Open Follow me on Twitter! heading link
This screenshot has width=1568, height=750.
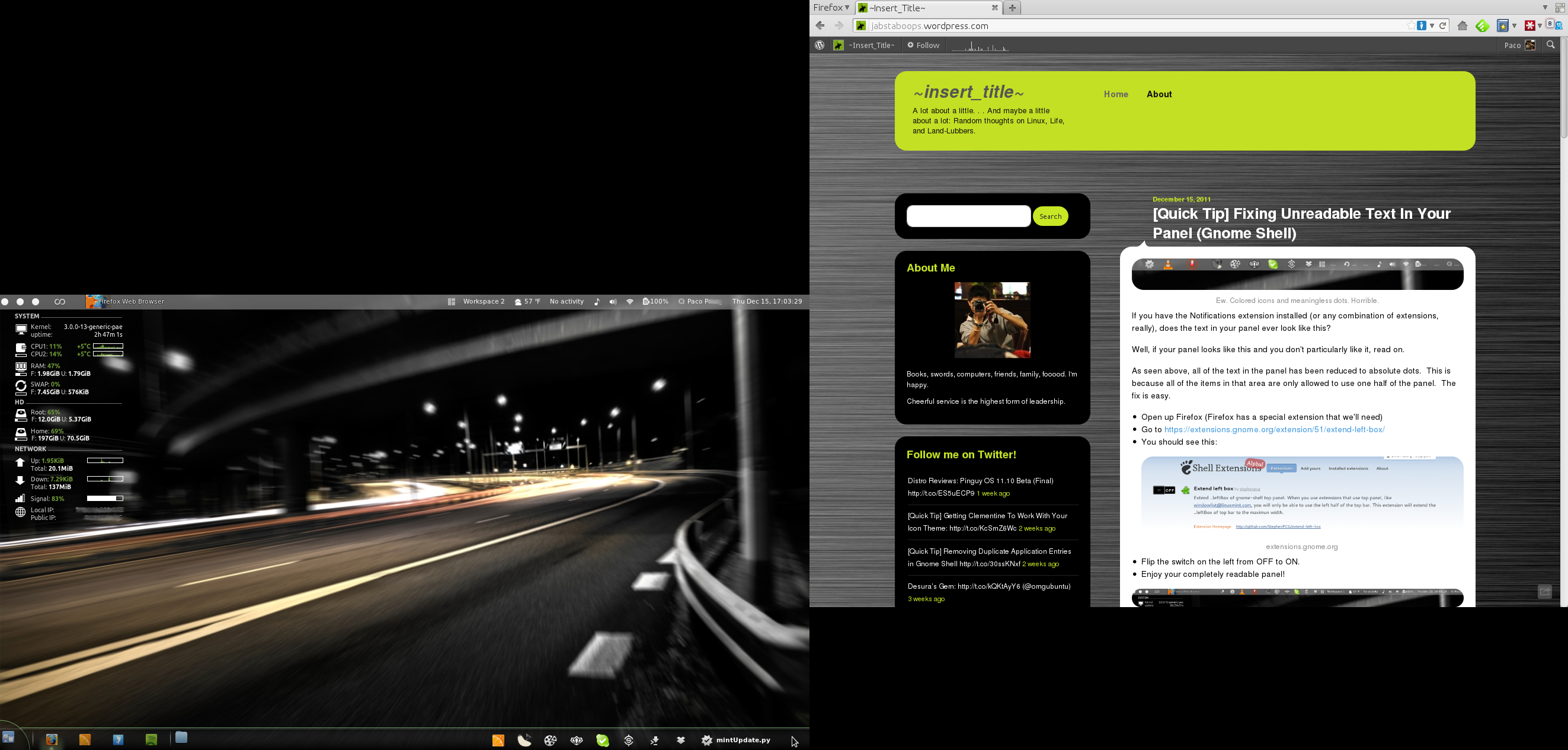(x=961, y=455)
